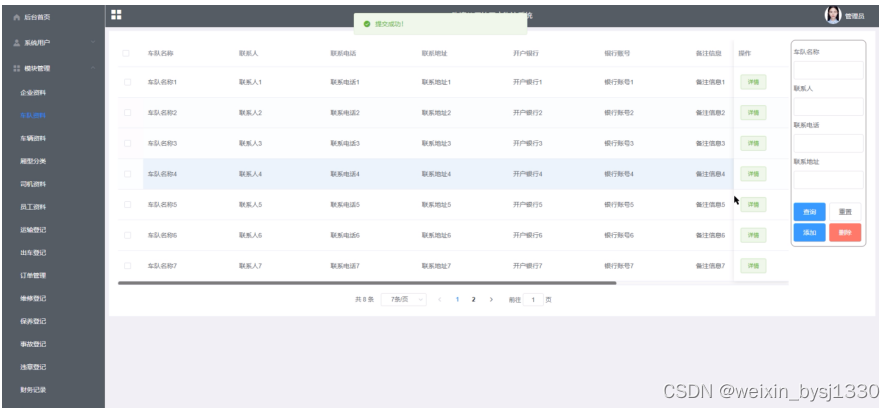Select page 1 in pagination
The width and height of the screenshot is (895, 411).
tap(457, 300)
